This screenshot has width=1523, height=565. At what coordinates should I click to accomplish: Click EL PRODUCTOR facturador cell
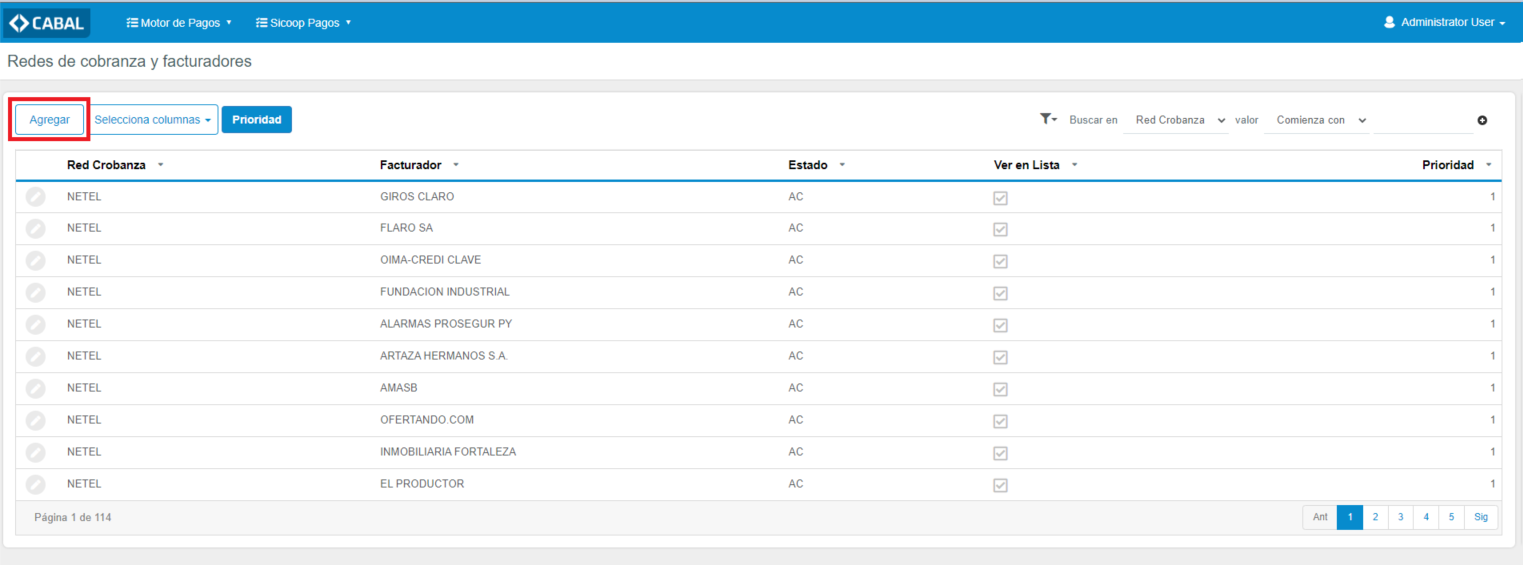coord(422,484)
